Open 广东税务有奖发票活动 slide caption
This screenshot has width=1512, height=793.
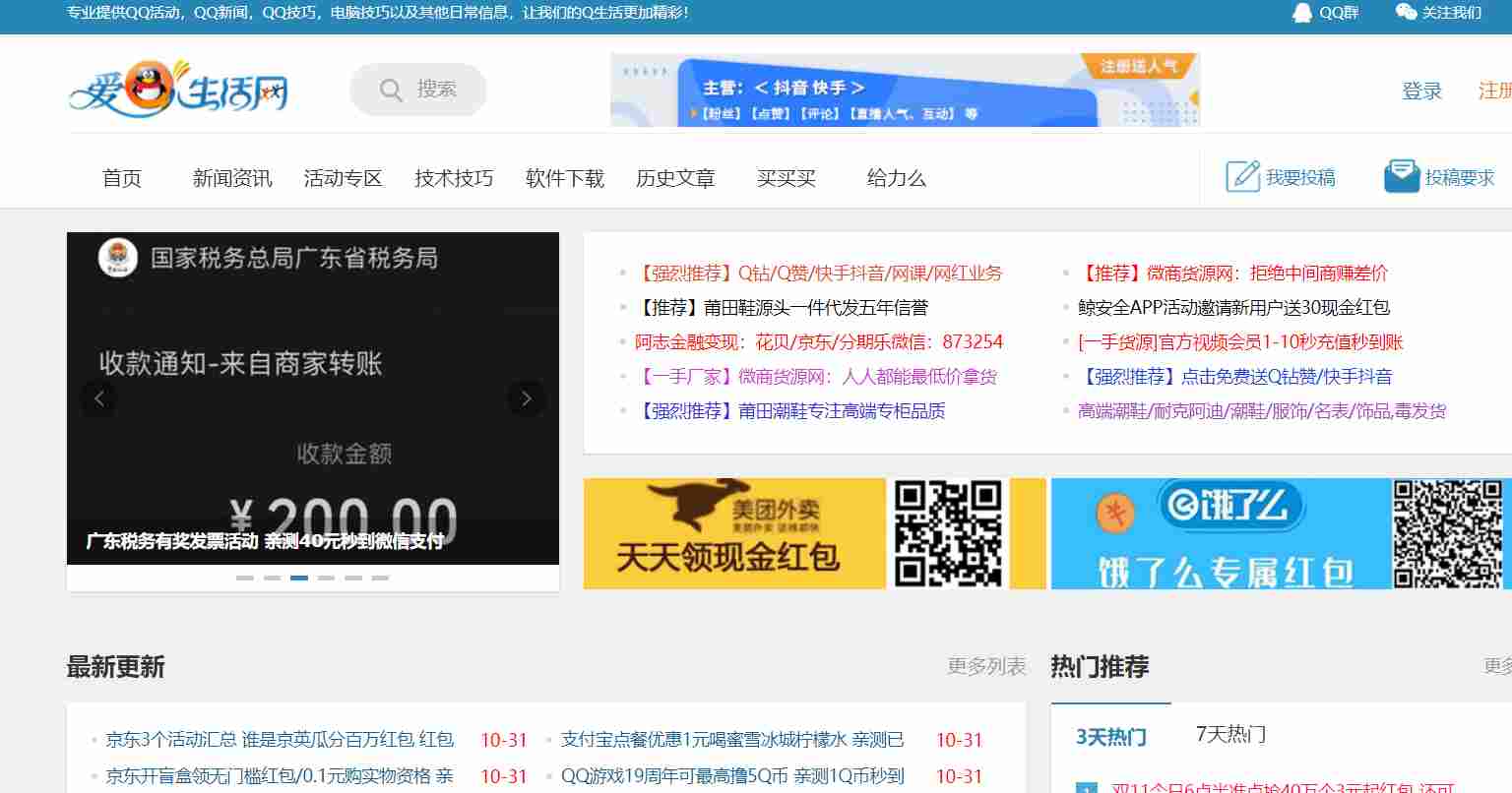pos(265,541)
